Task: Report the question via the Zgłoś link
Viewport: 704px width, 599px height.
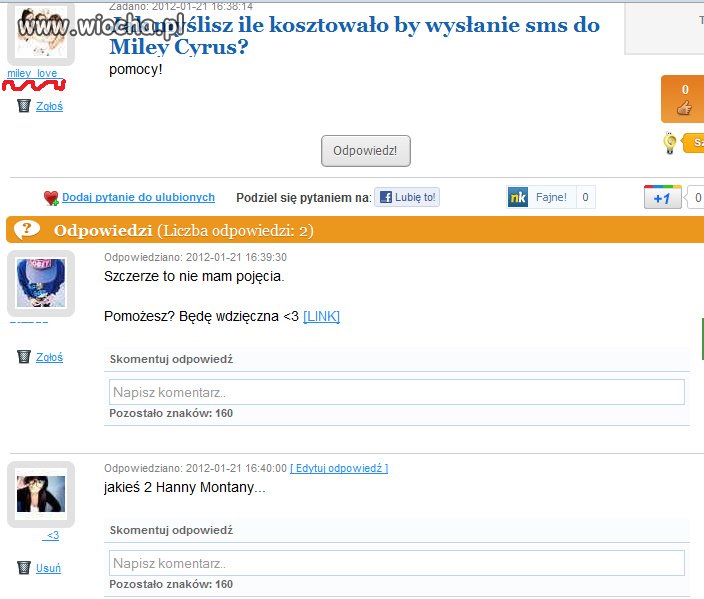Action: 49,106
